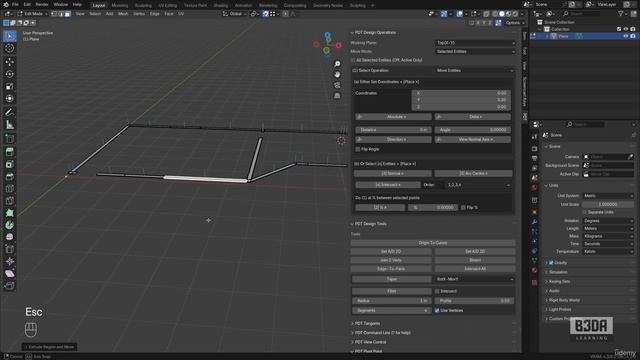The image size is (640, 360).
Task: Open the Select Operation dropdown
Action: [x=475, y=71]
